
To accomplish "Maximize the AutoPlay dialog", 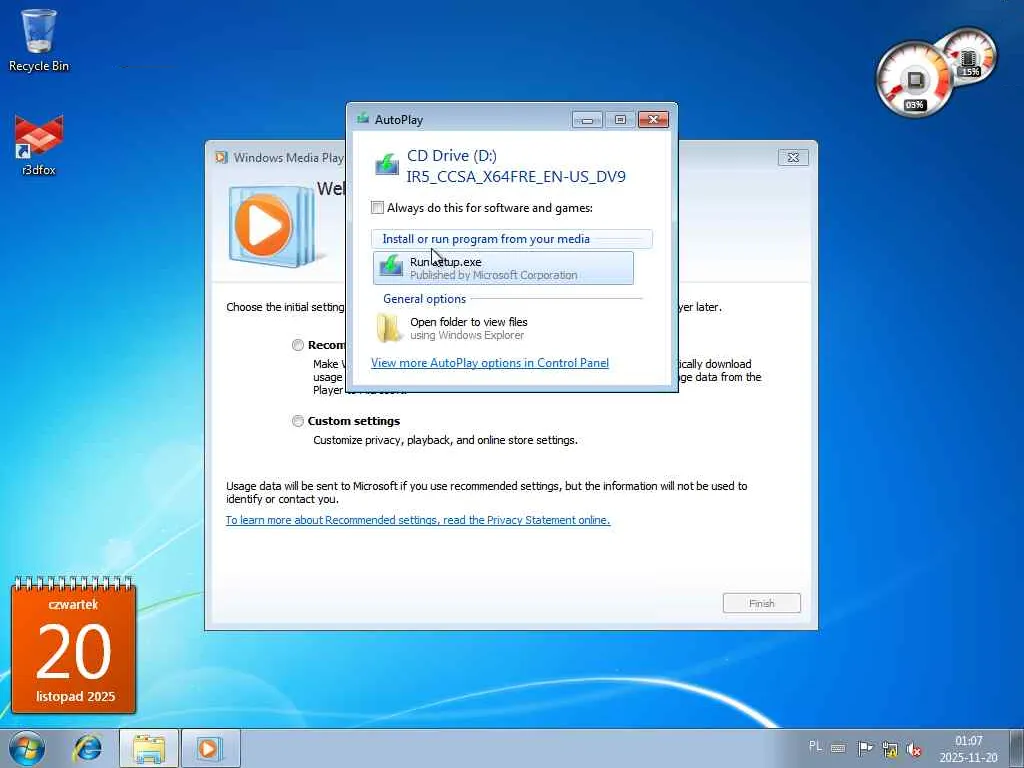I will 620,120.
